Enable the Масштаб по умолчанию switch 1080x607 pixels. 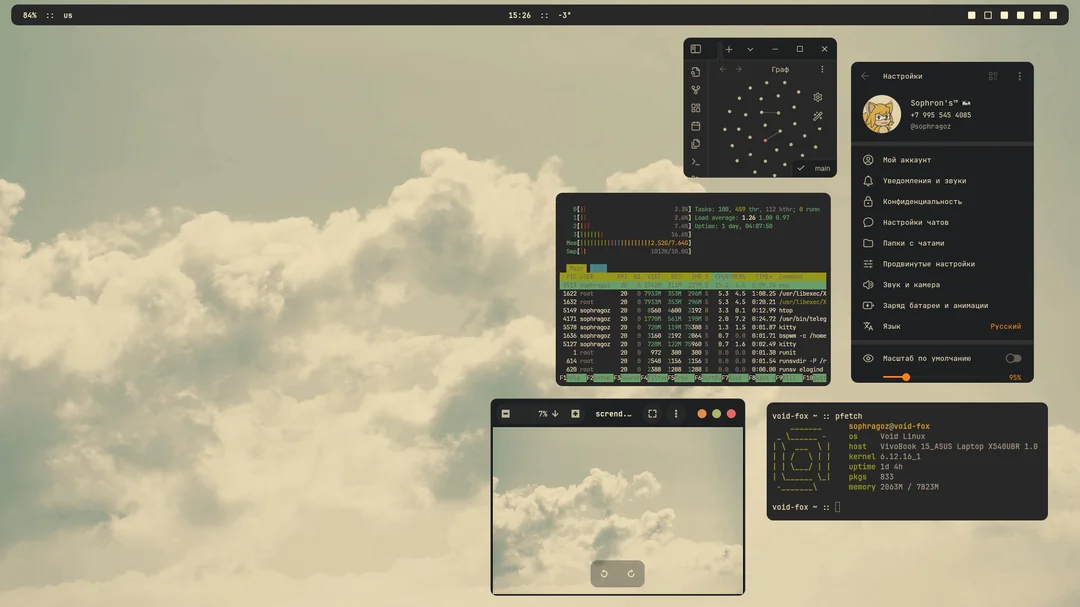pyautogui.click(x=1013, y=358)
